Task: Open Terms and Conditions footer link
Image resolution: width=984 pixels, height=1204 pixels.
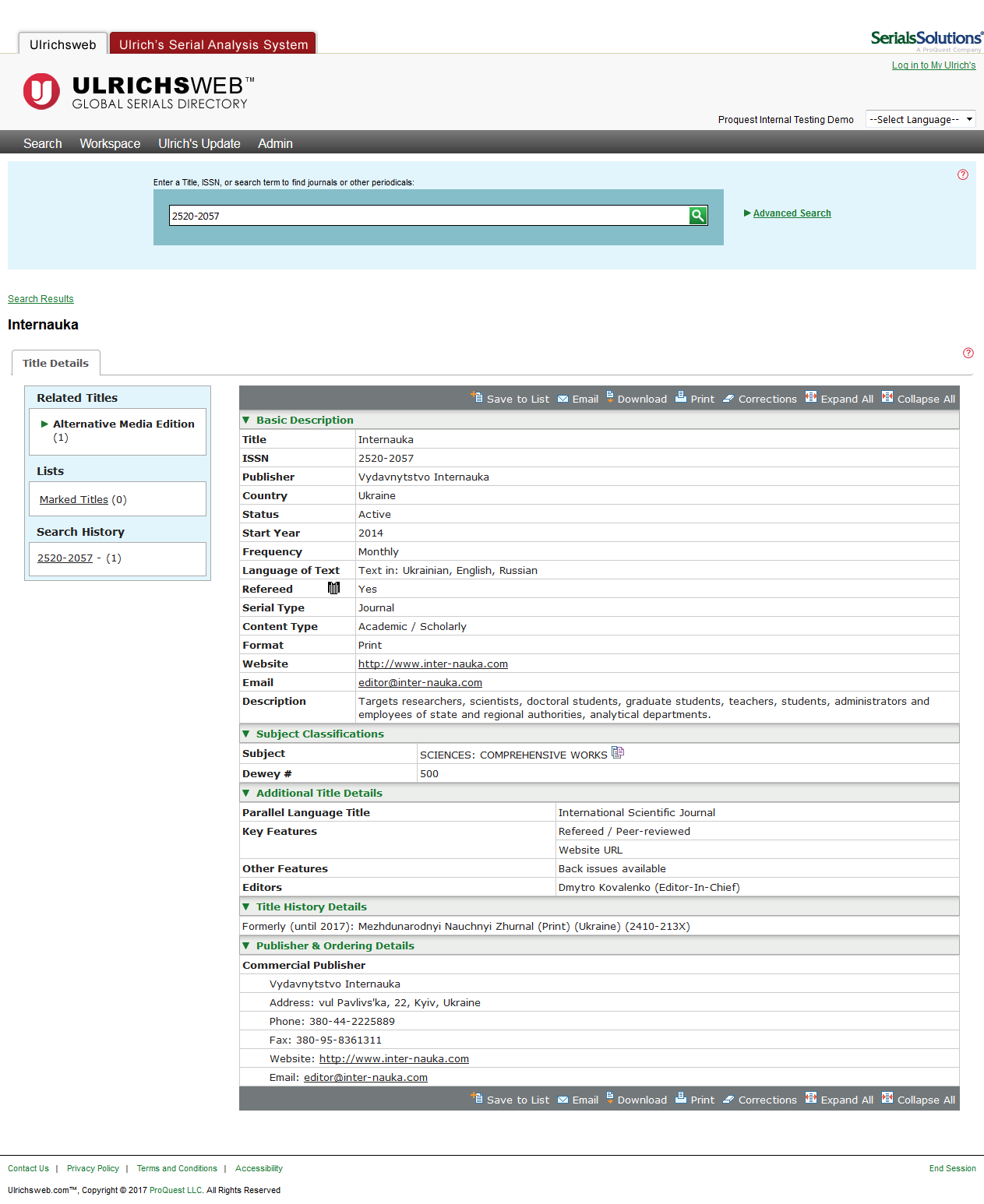Action: coord(177,1168)
